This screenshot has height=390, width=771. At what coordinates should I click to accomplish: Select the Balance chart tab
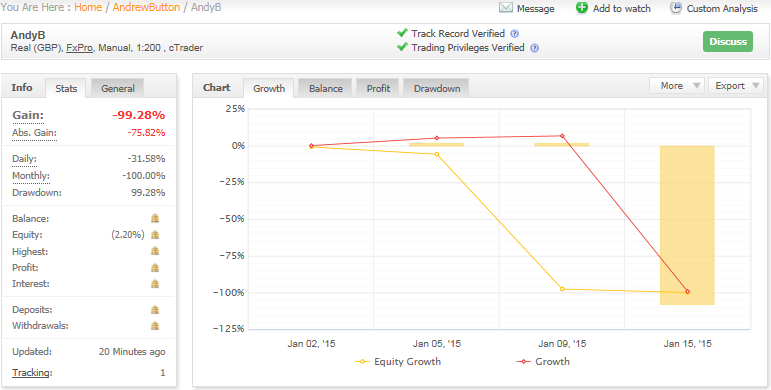(326, 89)
